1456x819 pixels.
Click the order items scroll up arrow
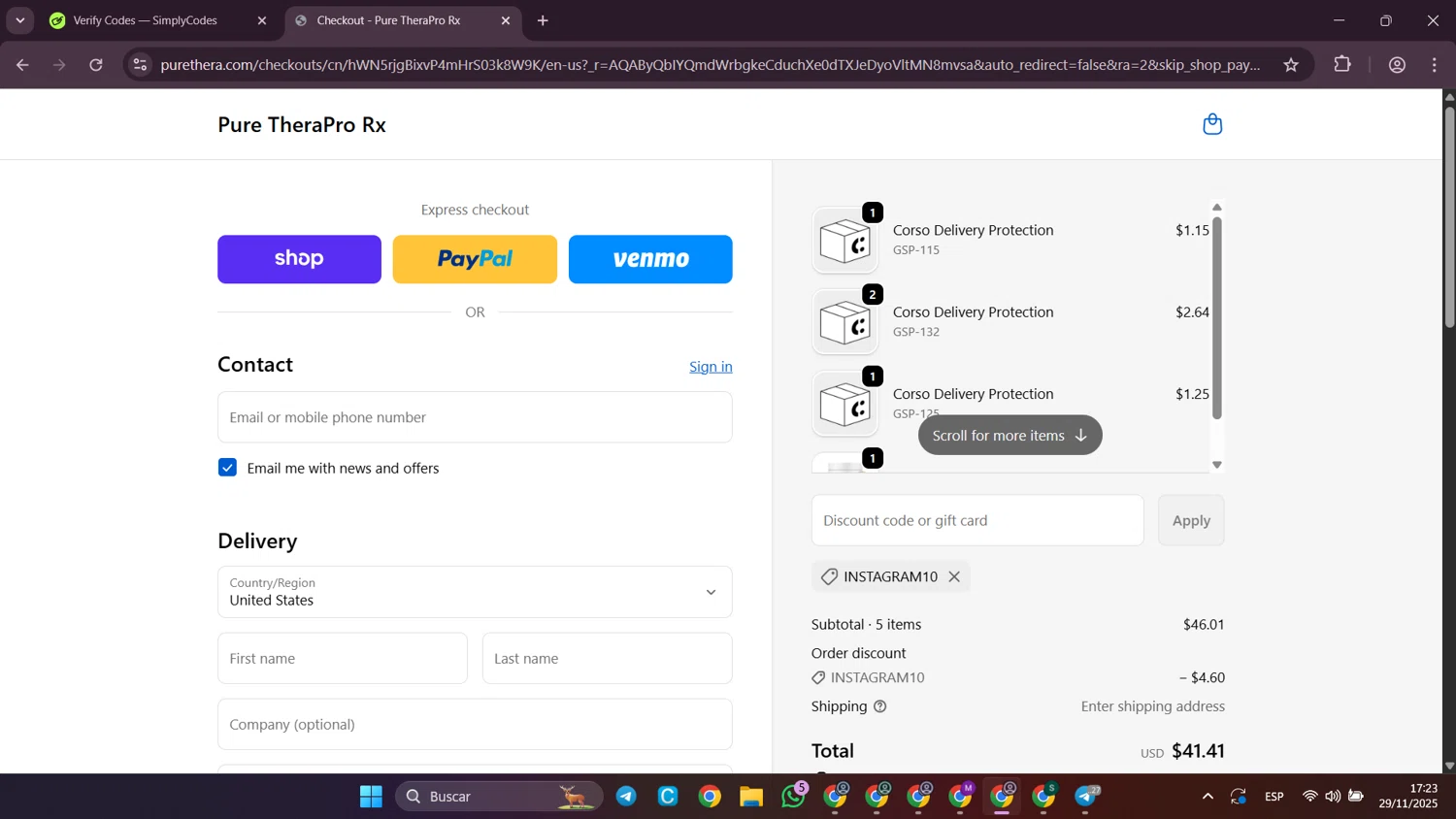pos(1217,207)
